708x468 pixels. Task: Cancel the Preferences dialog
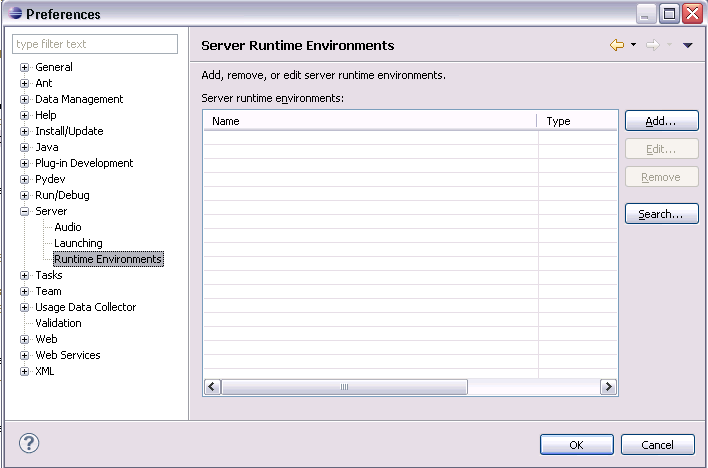(x=657, y=444)
